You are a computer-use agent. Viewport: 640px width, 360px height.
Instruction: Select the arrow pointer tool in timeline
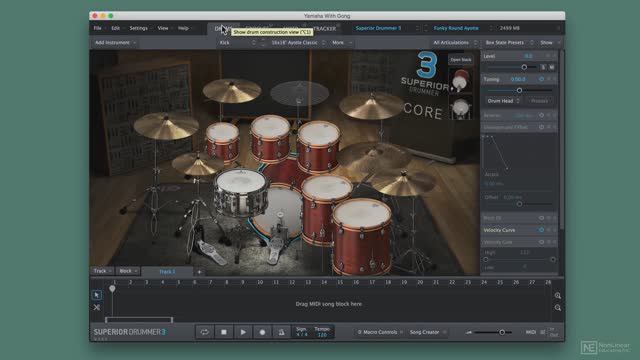point(97,295)
